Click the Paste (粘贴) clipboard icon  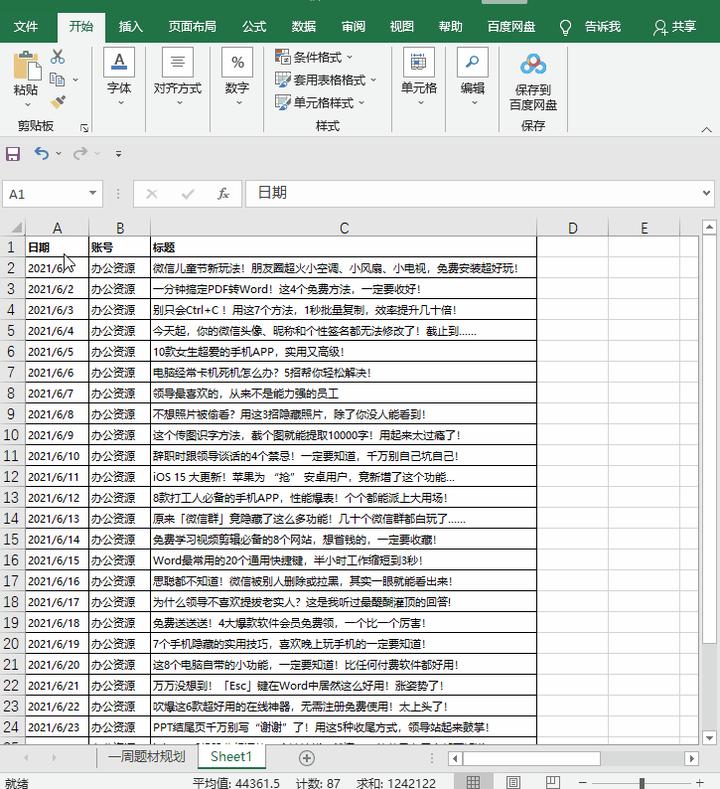25,67
